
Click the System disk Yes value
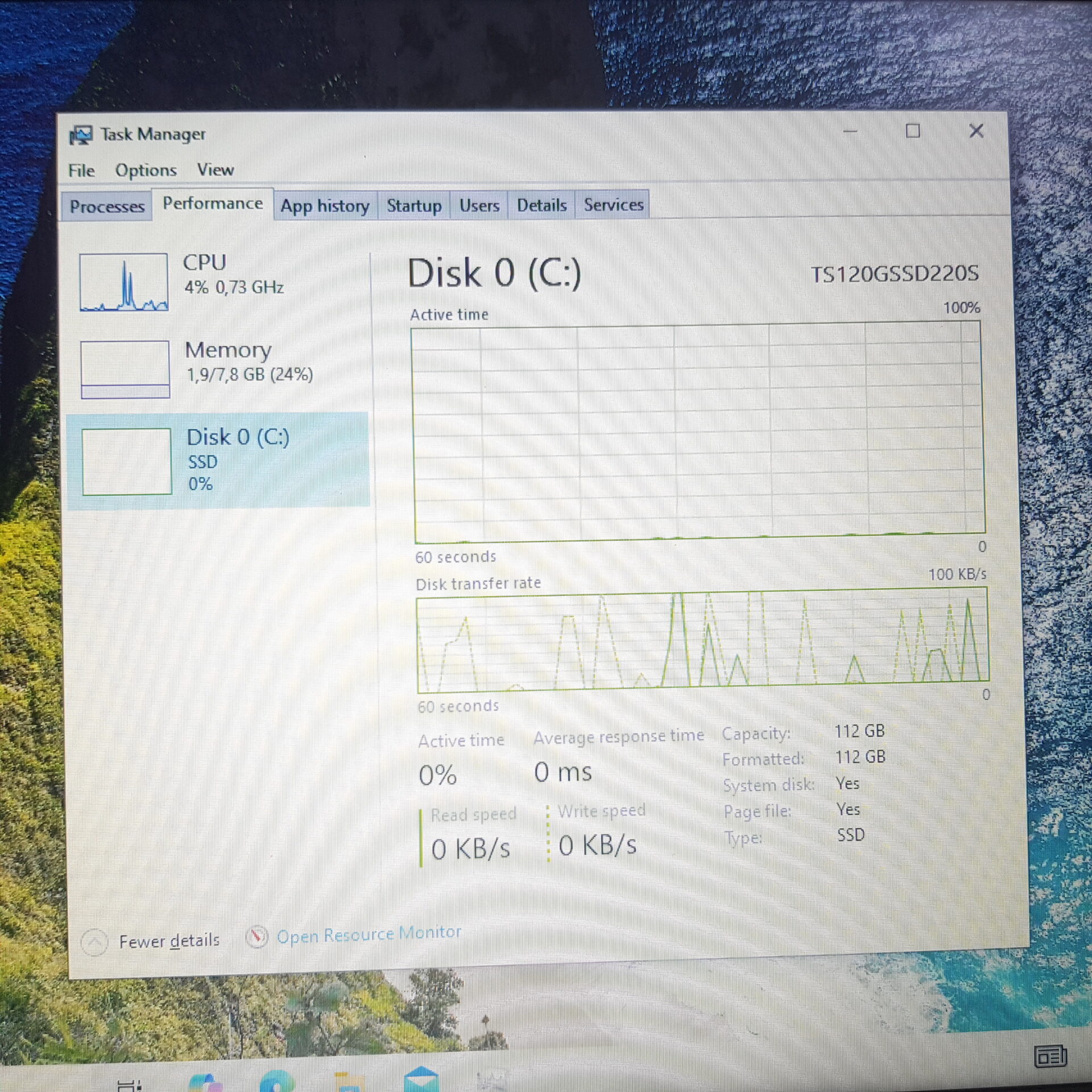tap(847, 784)
